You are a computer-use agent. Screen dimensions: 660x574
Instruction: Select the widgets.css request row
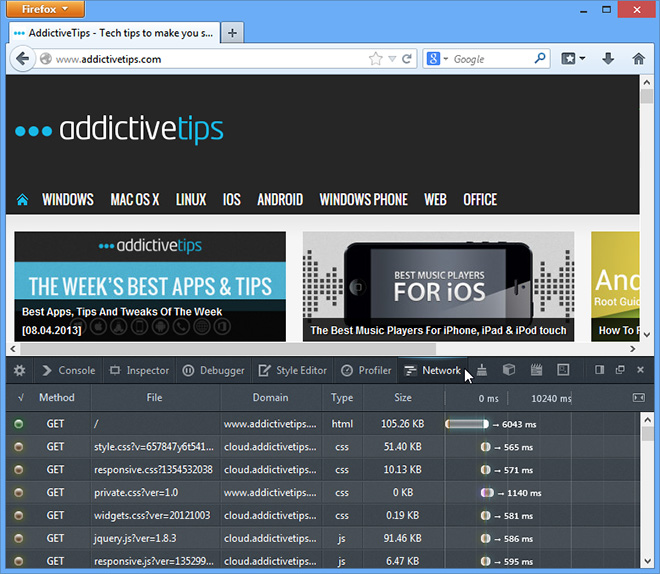(323, 516)
